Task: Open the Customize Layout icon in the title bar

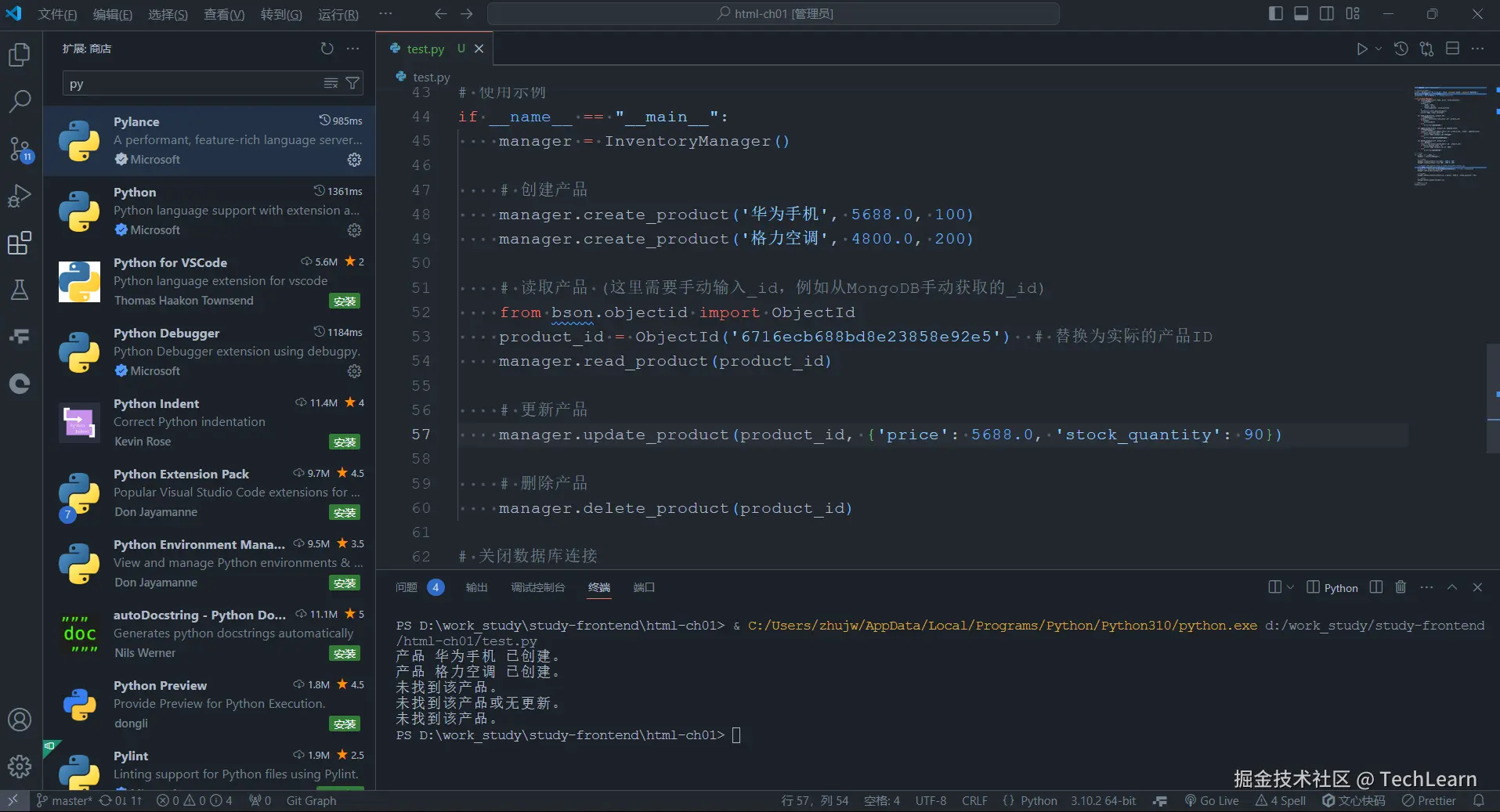Action: point(1353,13)
